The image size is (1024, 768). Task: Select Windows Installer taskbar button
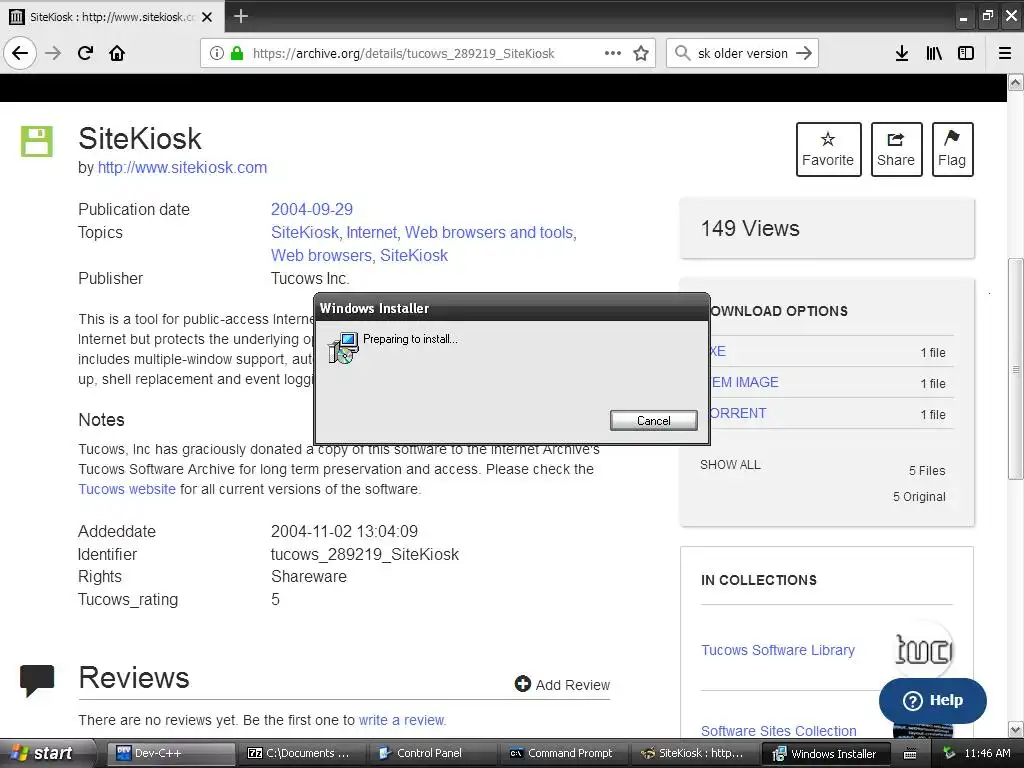[x=825, y=754]
